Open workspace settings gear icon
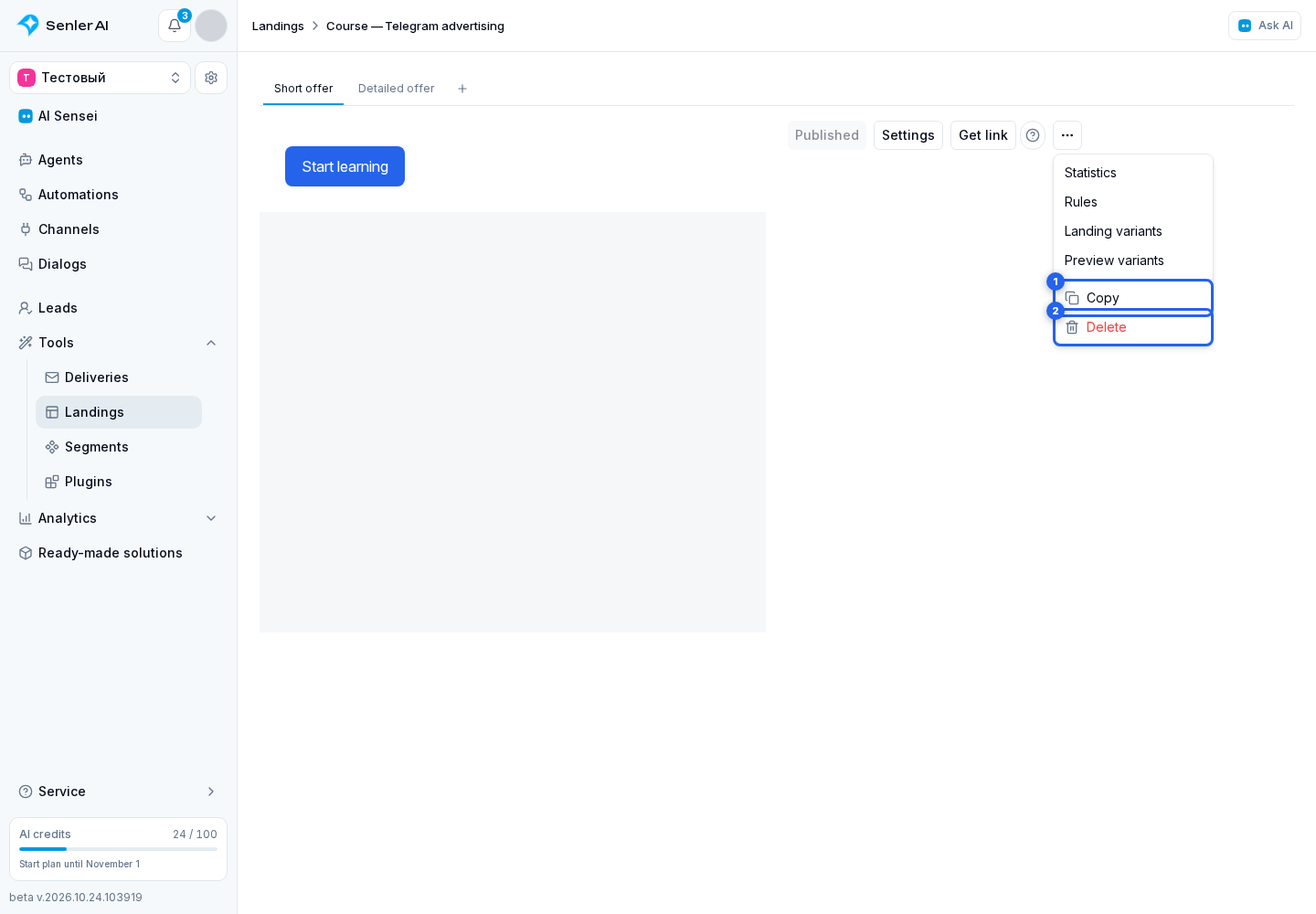This screenshot has width=1316, height=914. (x=211, y=78)
